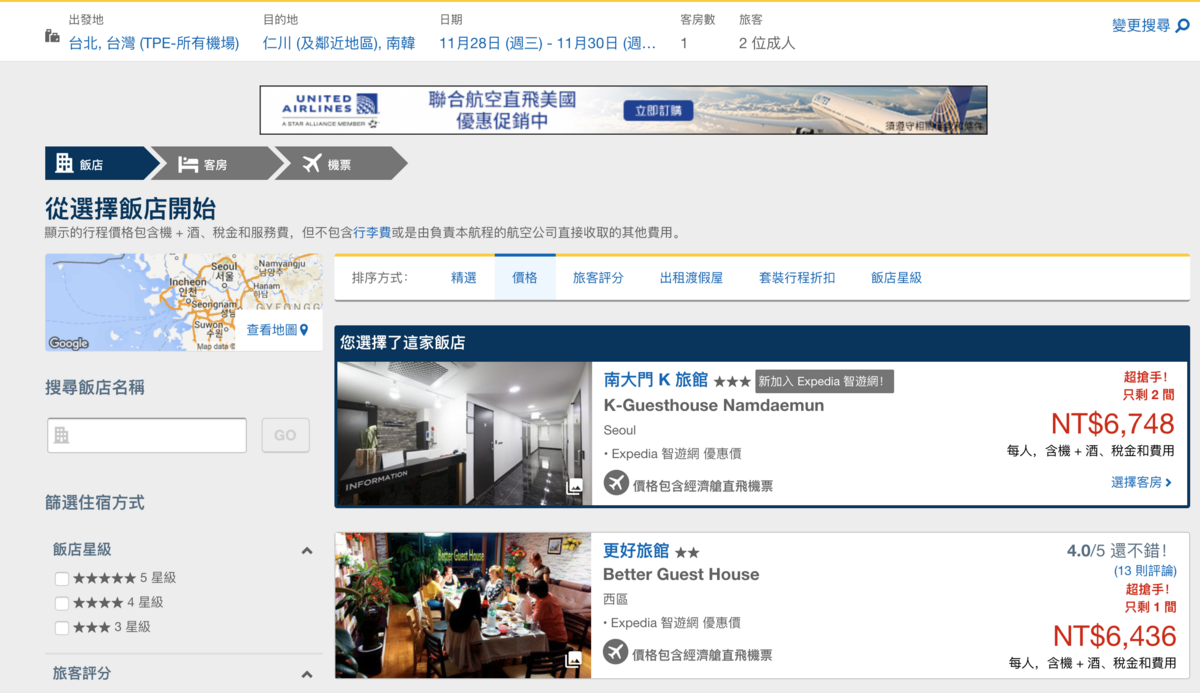Collapse the 旅客評分 filter section
Viewport: 1200px width, 693px height.
tap(307, 674)
